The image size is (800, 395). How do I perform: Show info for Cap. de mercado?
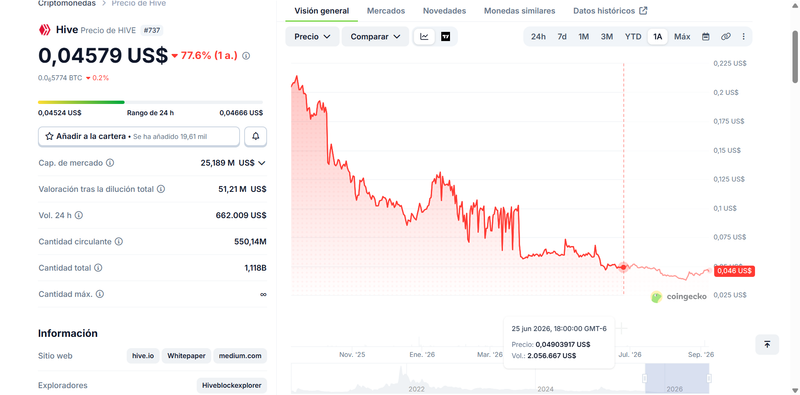point(110,163)
